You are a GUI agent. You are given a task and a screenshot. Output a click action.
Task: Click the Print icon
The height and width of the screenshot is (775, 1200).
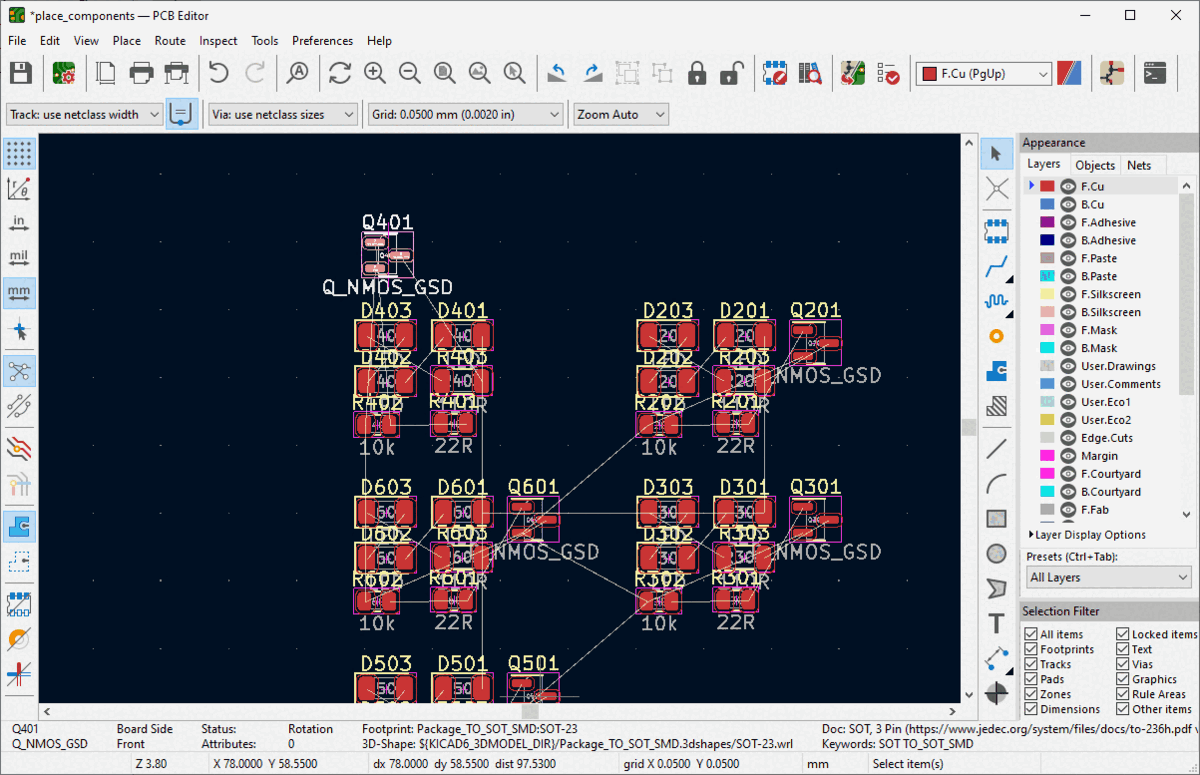[x=141, y=73]
